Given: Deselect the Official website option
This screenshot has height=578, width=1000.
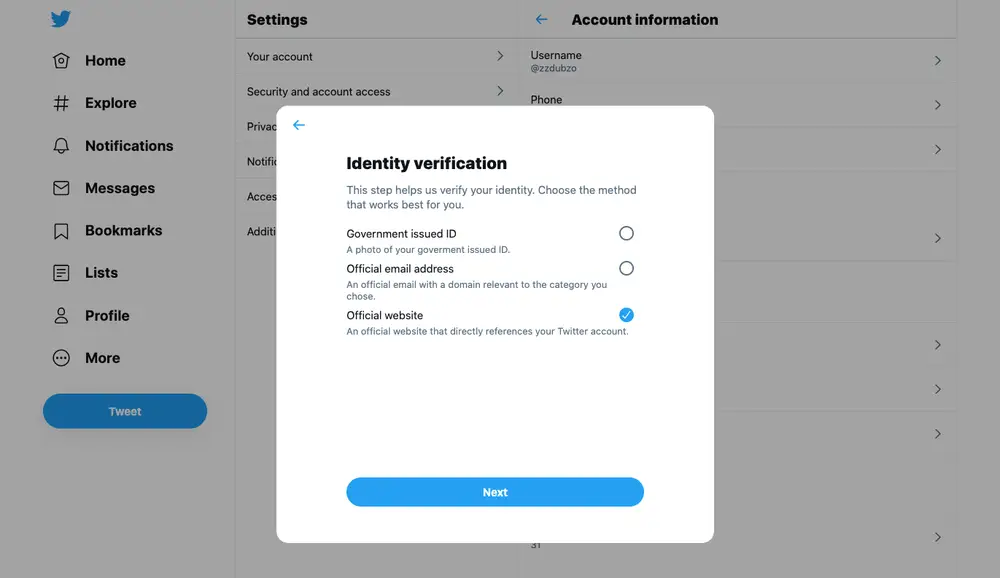Looking at the screenshot, I should point(626,314).
